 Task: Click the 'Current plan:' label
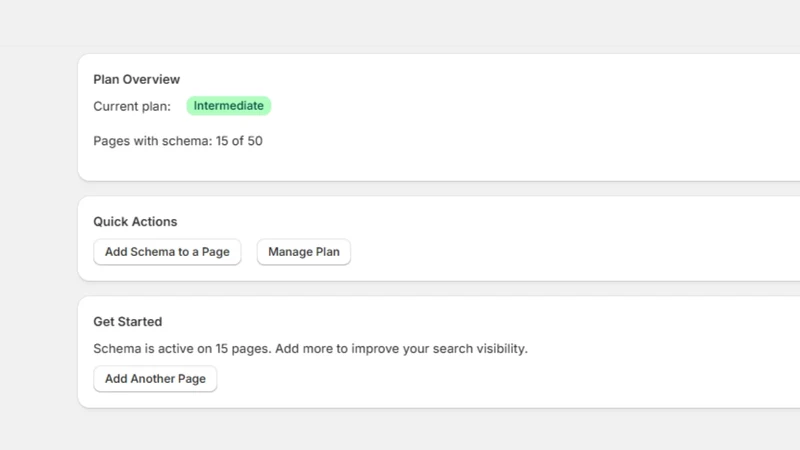click(x=132, y=106)
